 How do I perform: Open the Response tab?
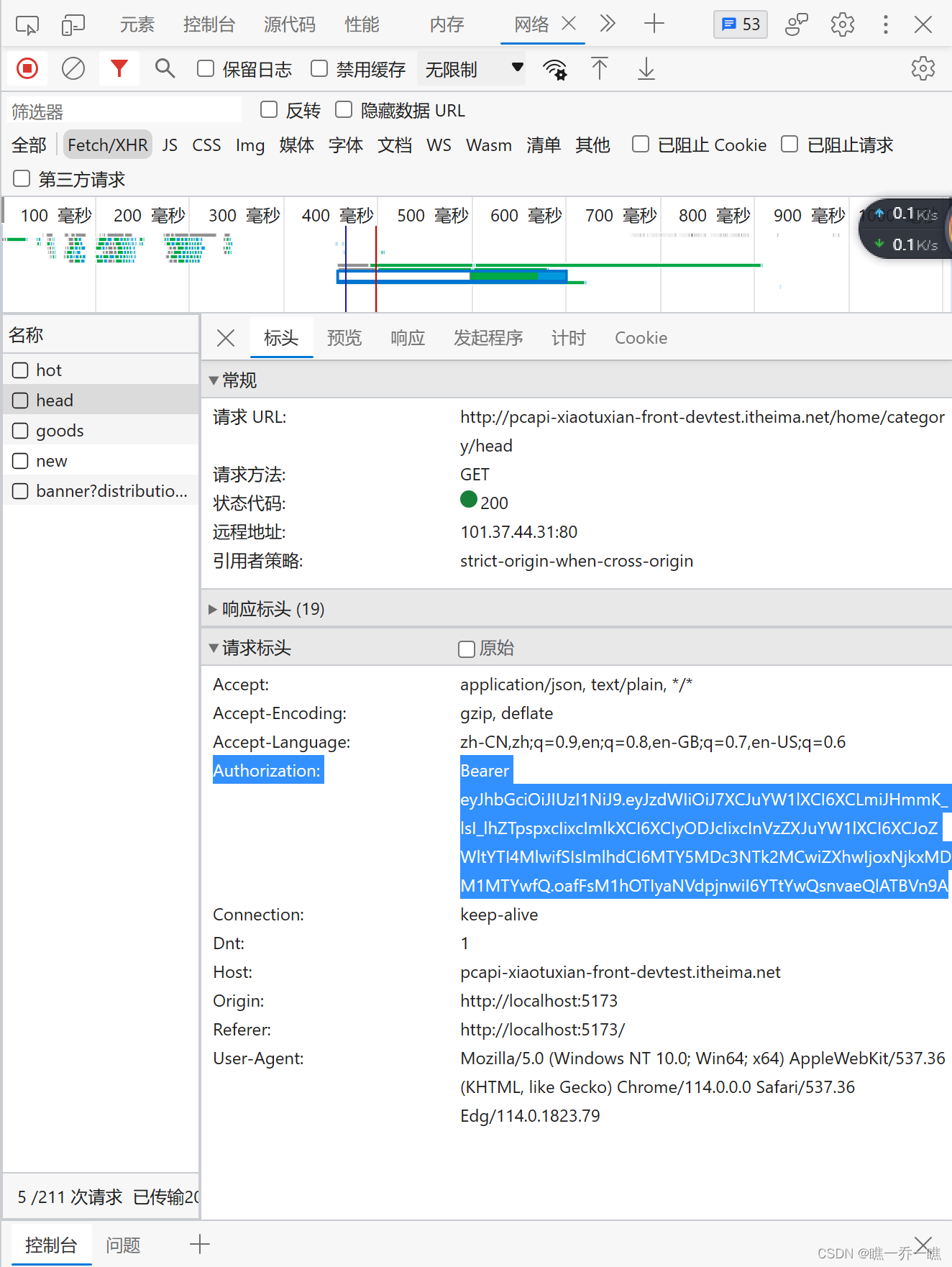pyautogui.click(x=408, y=338)
